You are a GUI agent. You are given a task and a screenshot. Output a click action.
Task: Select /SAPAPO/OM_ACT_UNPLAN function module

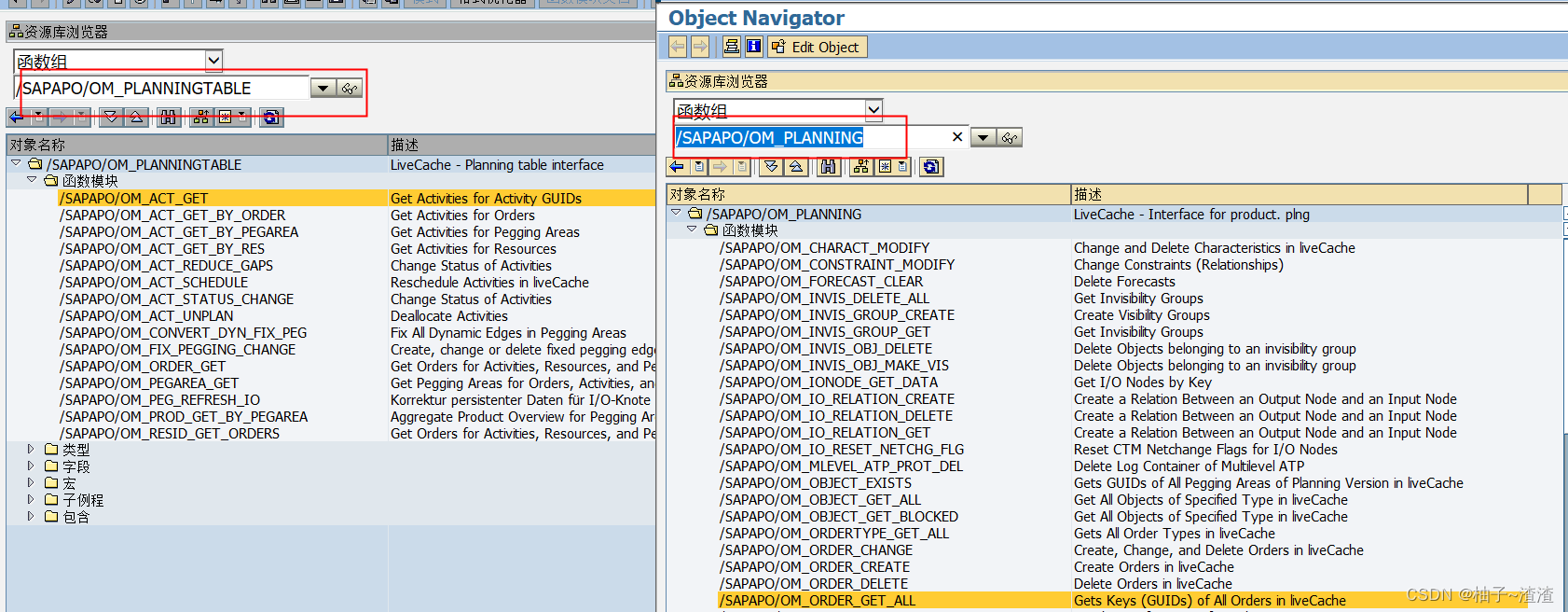tap(146, 315)
